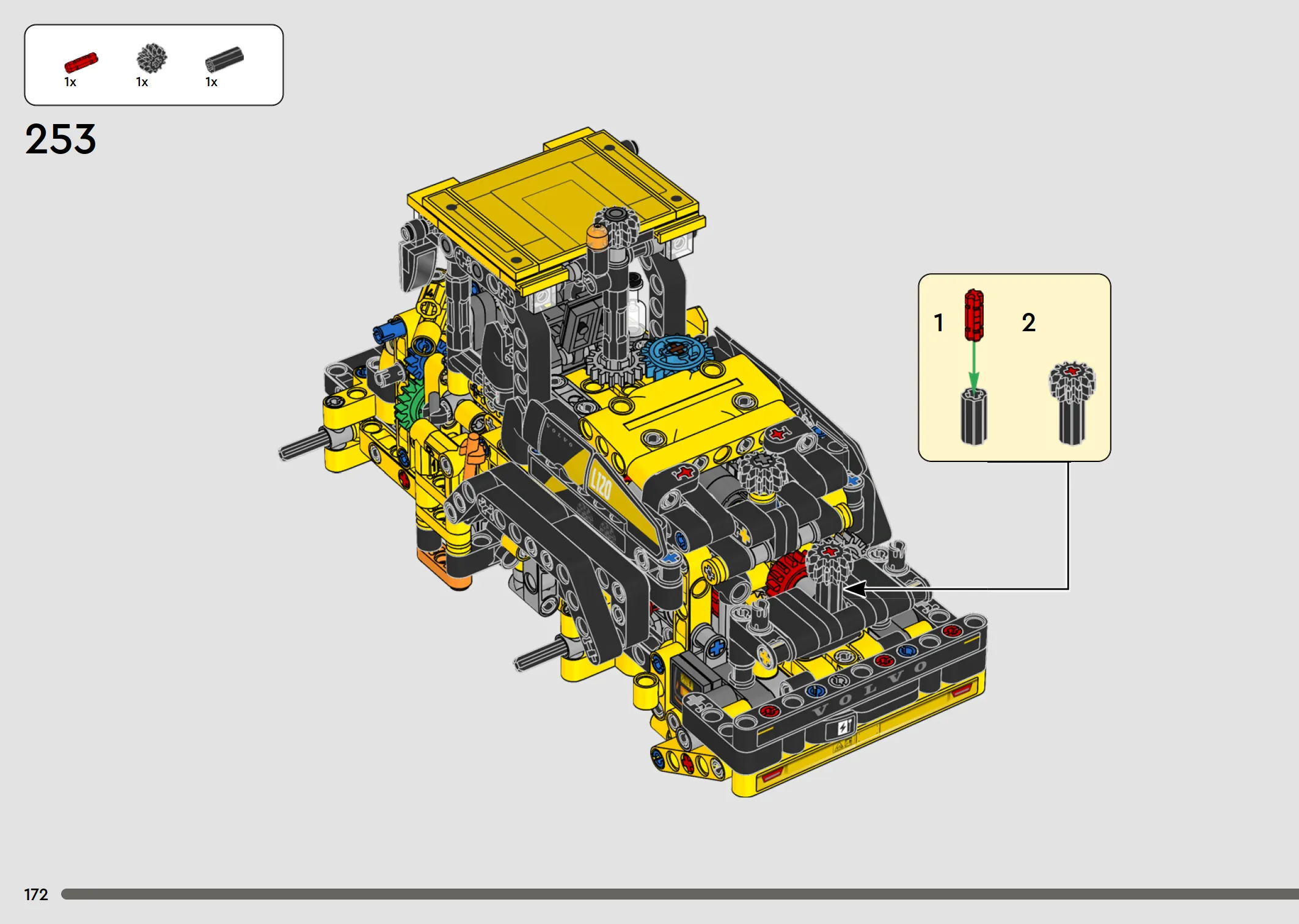Click the '1x' label under black connector
1299x924 pixels.
[x=211, y=82]
